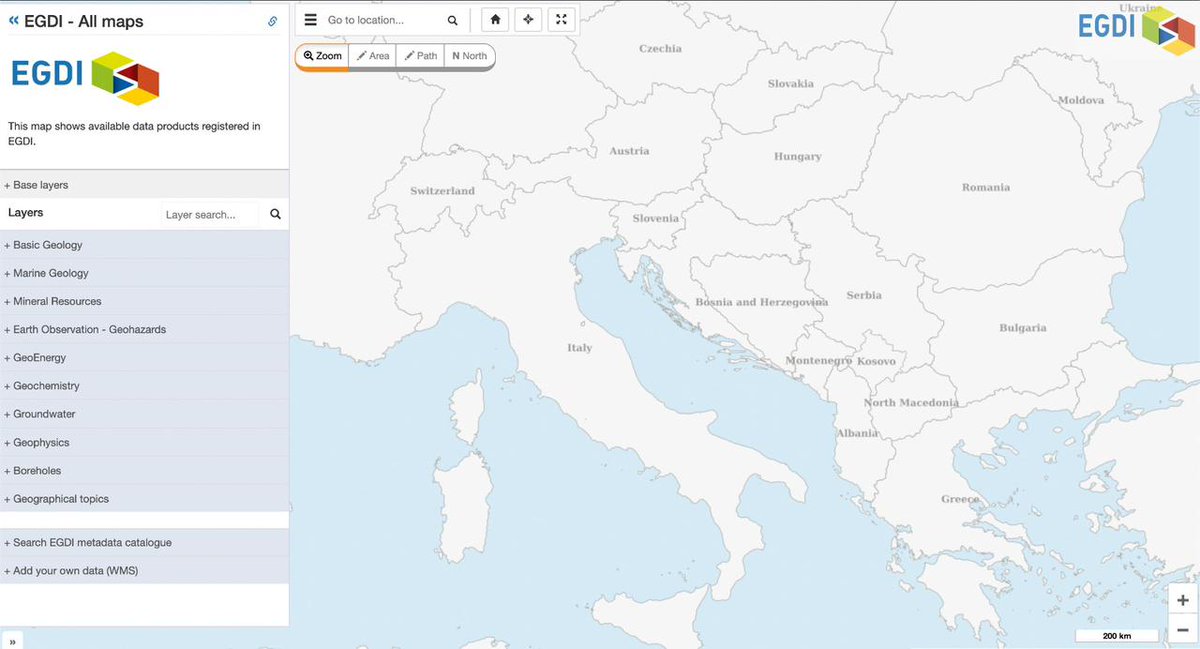
Task: Expand Base layers section
Action: (144, 185)
